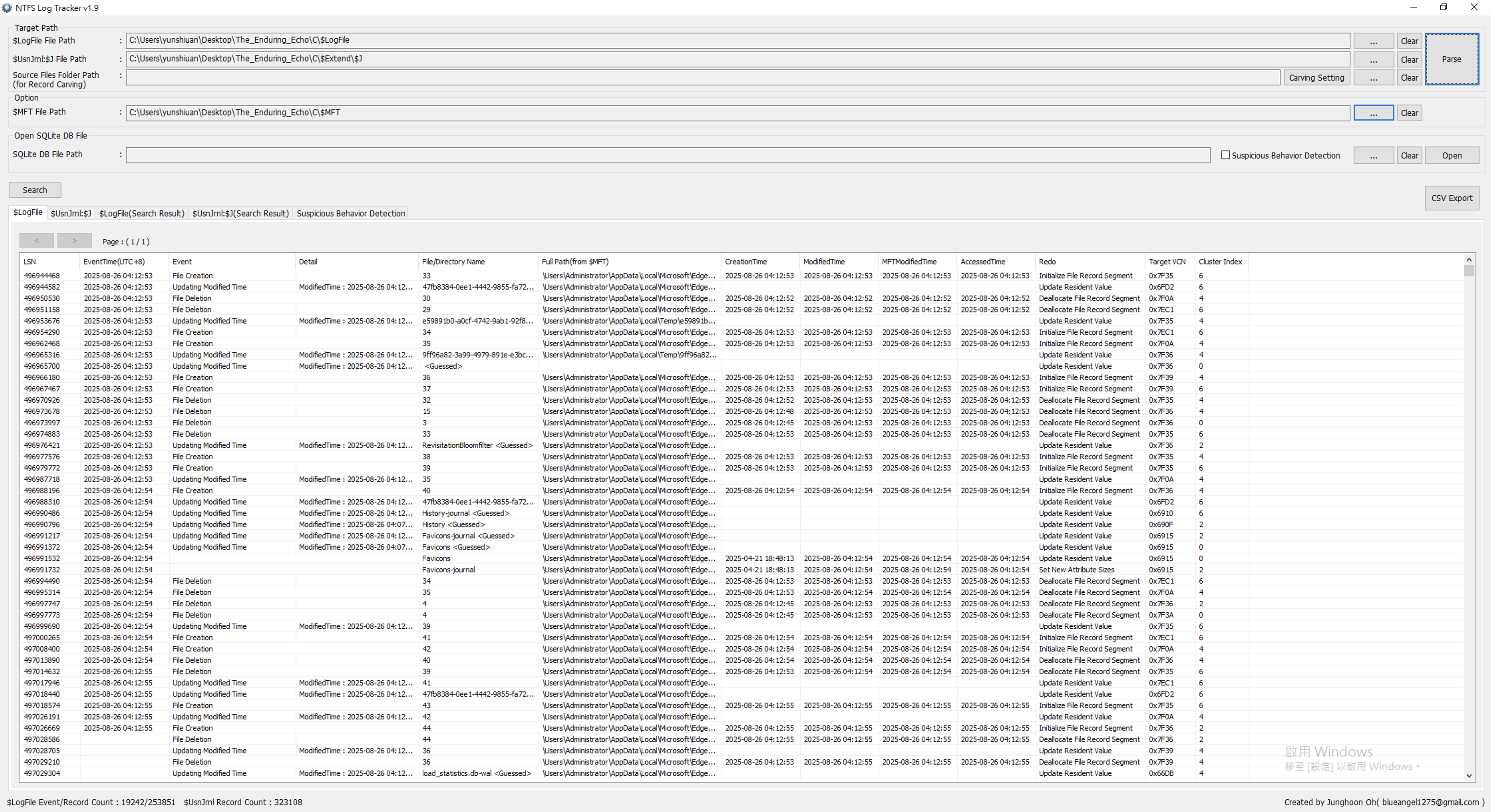The height and width of the screenshot is (812, 1491).
Task: Open the Carving Setting dialog
Action: pyautogui.click(x=1316, y=78)
